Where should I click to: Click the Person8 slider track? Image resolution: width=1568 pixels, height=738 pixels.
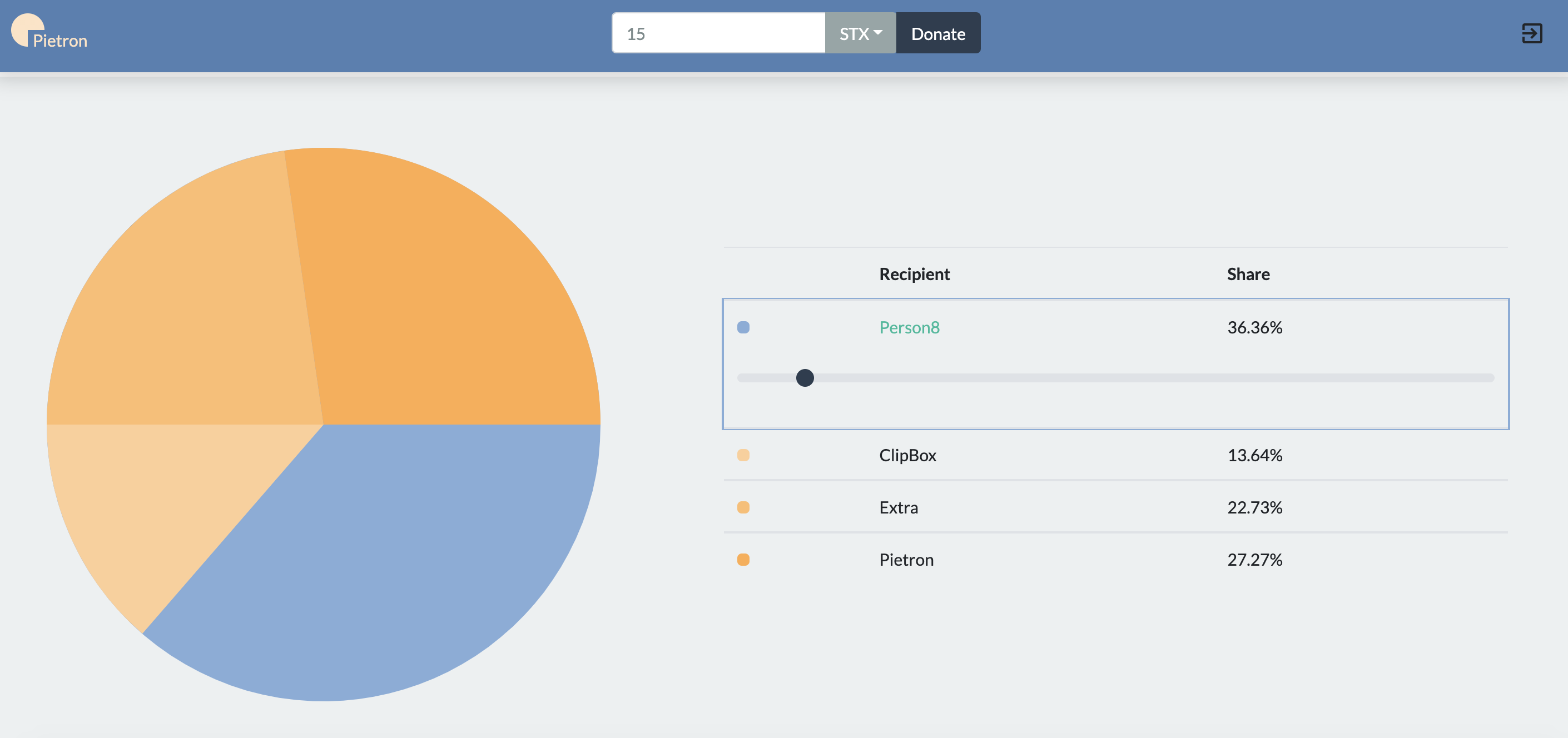[x=1115, y=378]
